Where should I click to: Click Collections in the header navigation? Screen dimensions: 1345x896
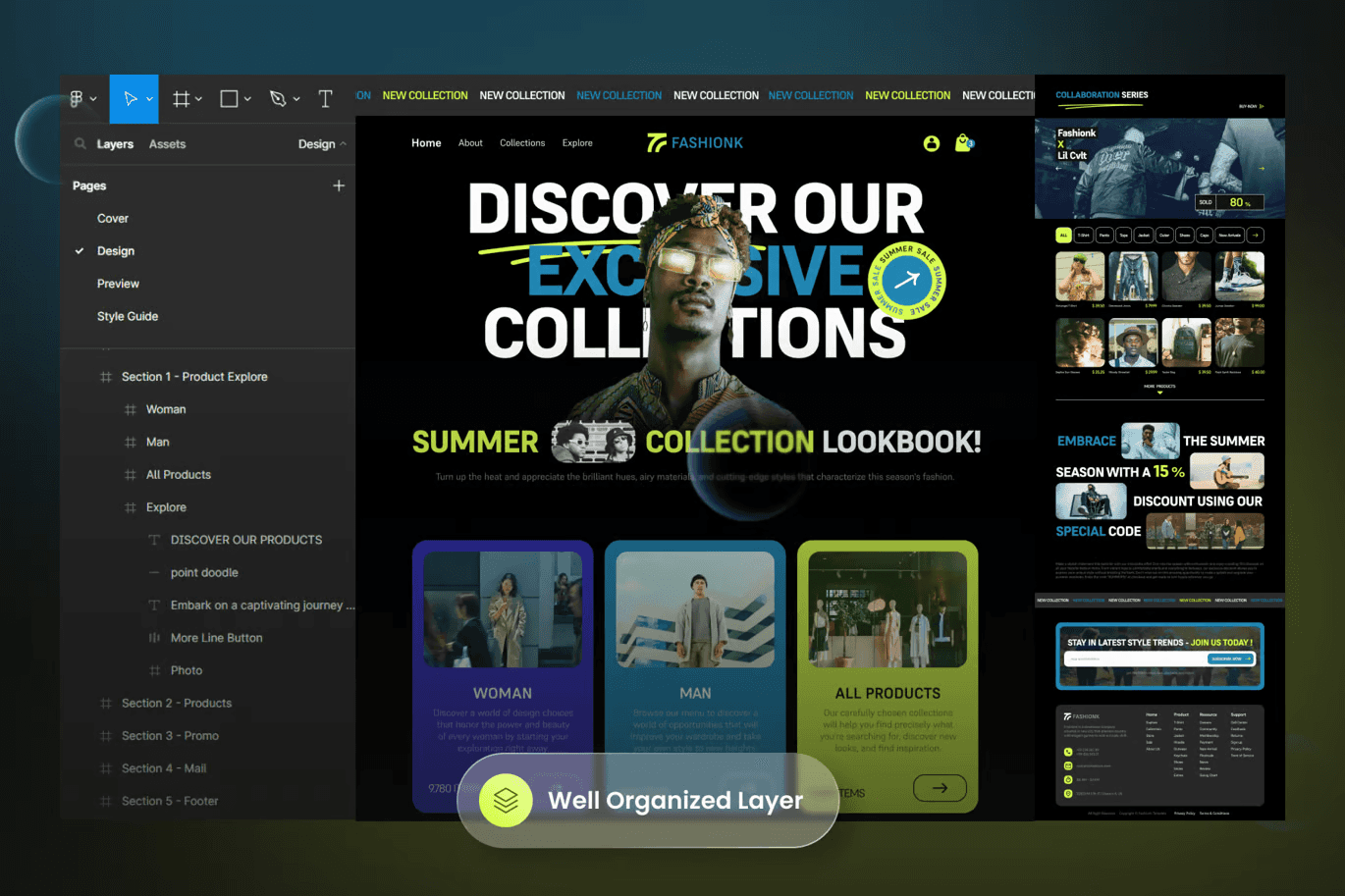pyautogui.click(x=522, y=143)
